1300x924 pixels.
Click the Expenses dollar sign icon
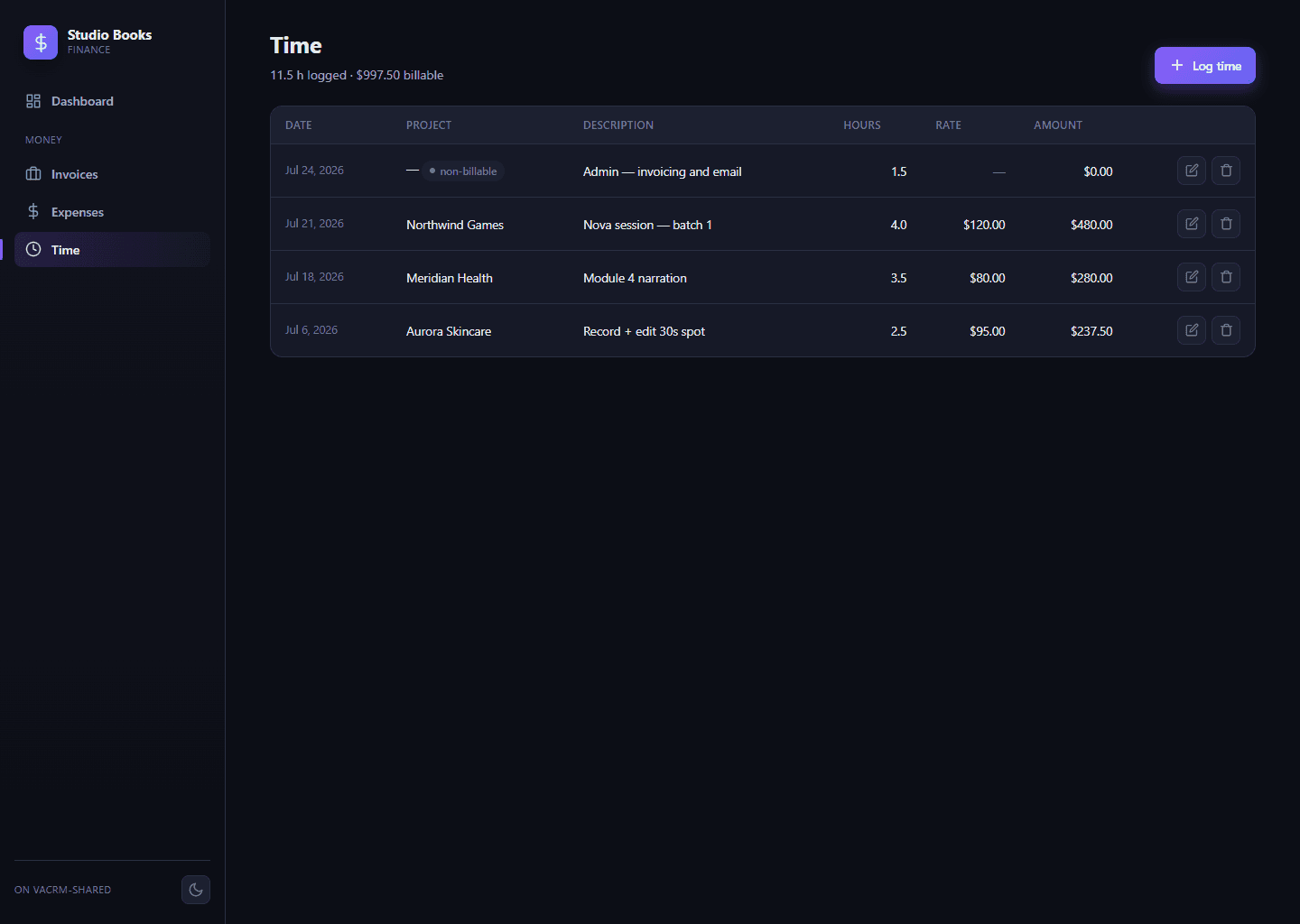(33, 212)
